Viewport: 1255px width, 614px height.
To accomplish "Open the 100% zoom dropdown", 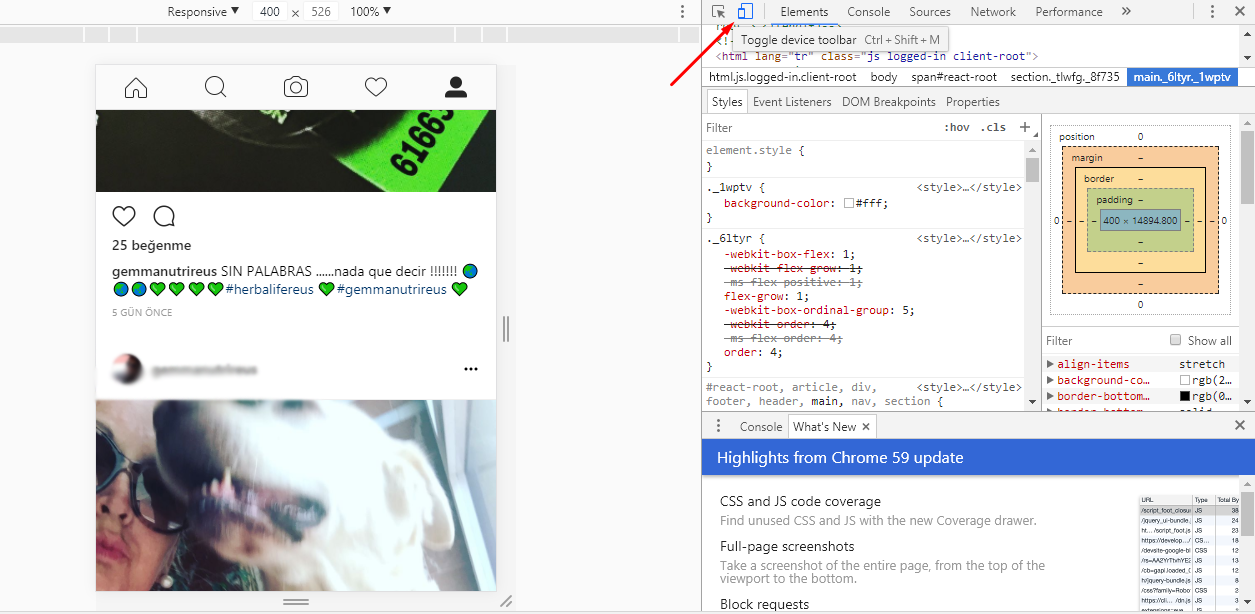I will pyautogui.click(x=371, y=12).
